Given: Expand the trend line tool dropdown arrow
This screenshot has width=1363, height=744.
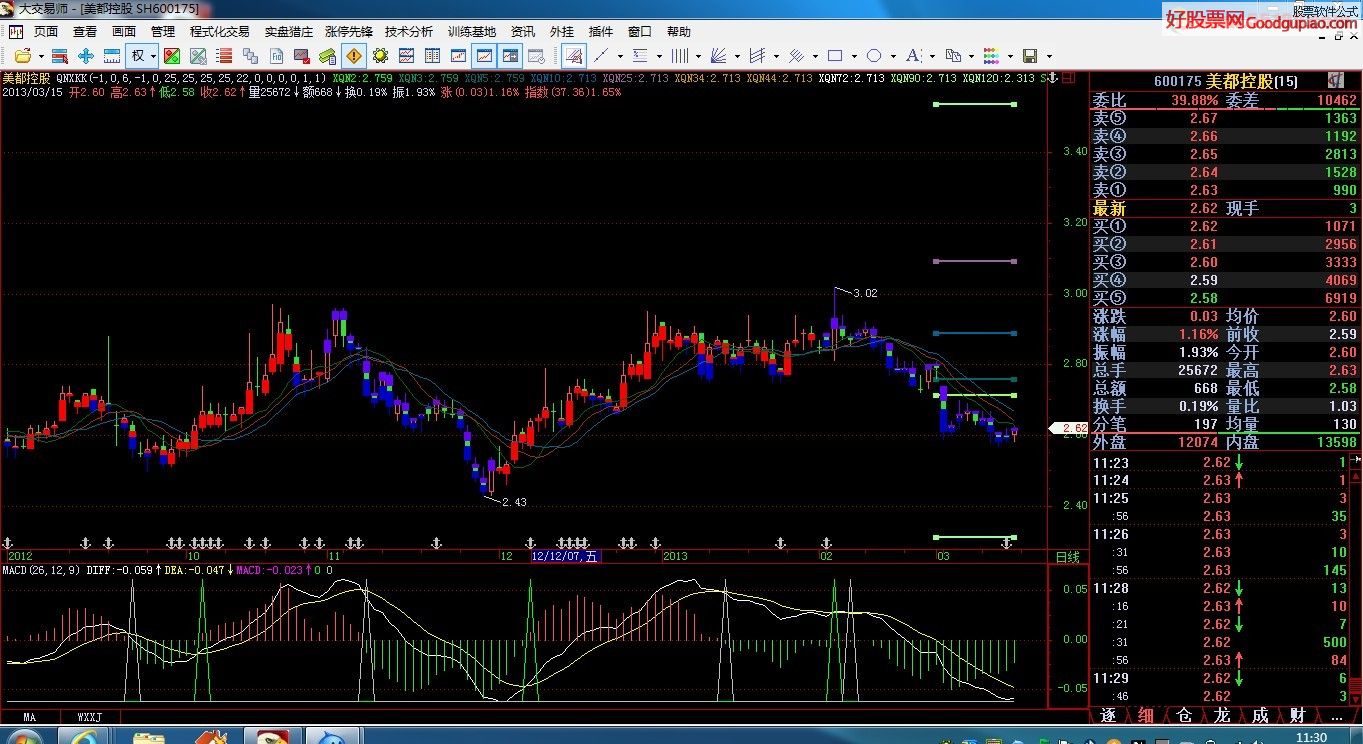Looking at the screenshot, I should [x=620, y=56].
